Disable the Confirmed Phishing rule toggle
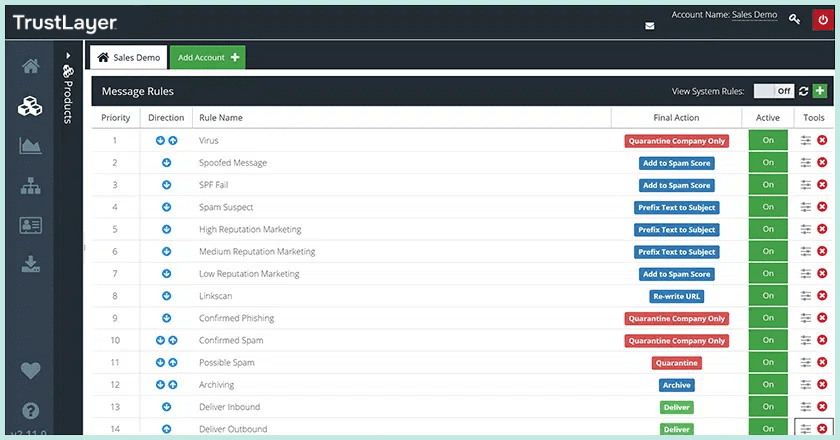The width and height of the screenshot is (840, 440). (768, 318)
